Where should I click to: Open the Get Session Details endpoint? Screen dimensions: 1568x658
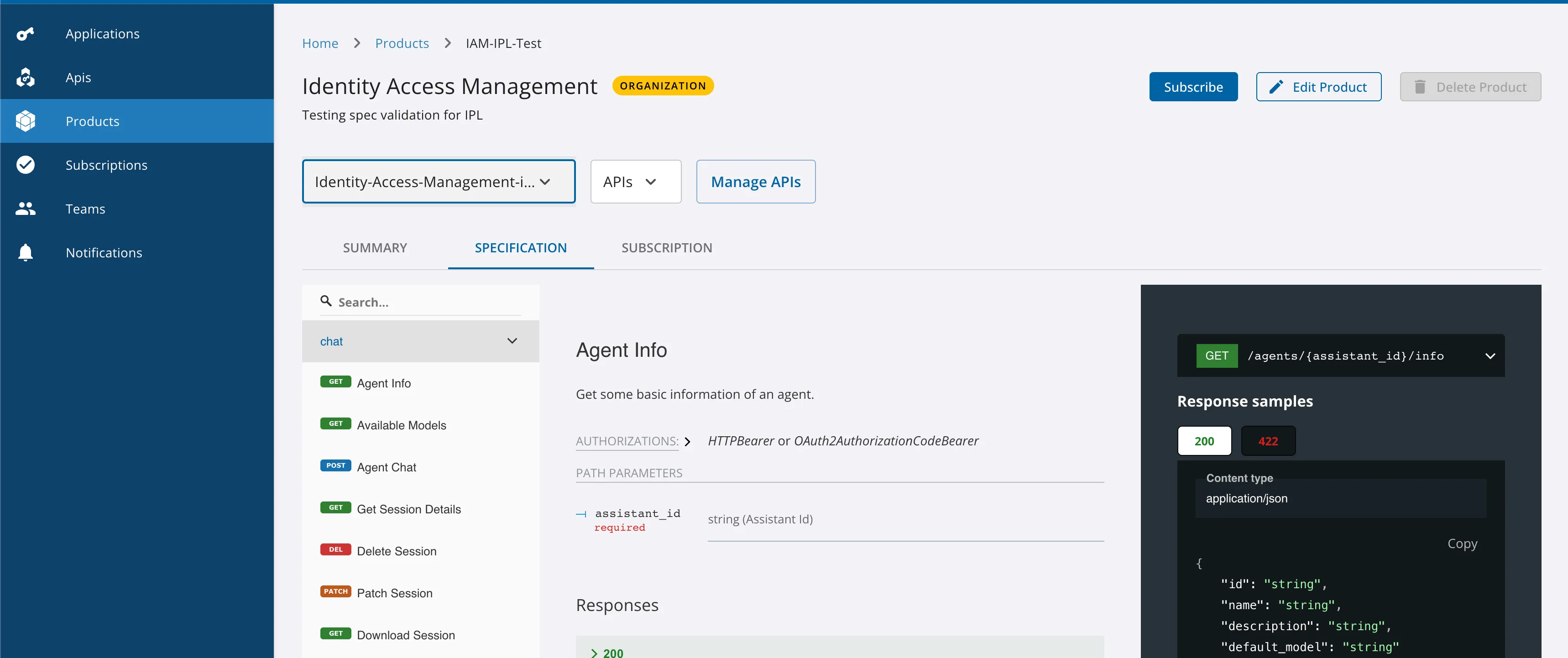click(420, 509)
